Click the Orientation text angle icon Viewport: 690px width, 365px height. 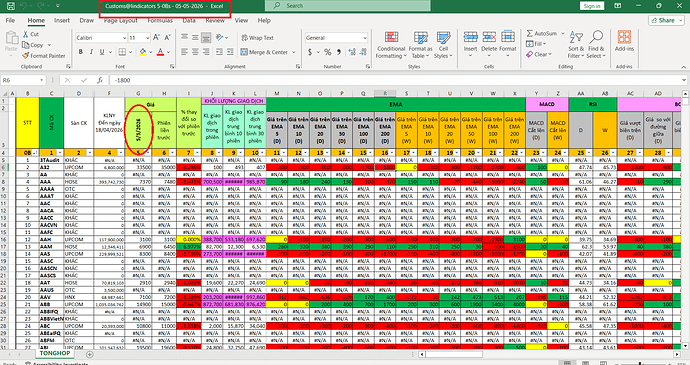[x=220, y=38]
